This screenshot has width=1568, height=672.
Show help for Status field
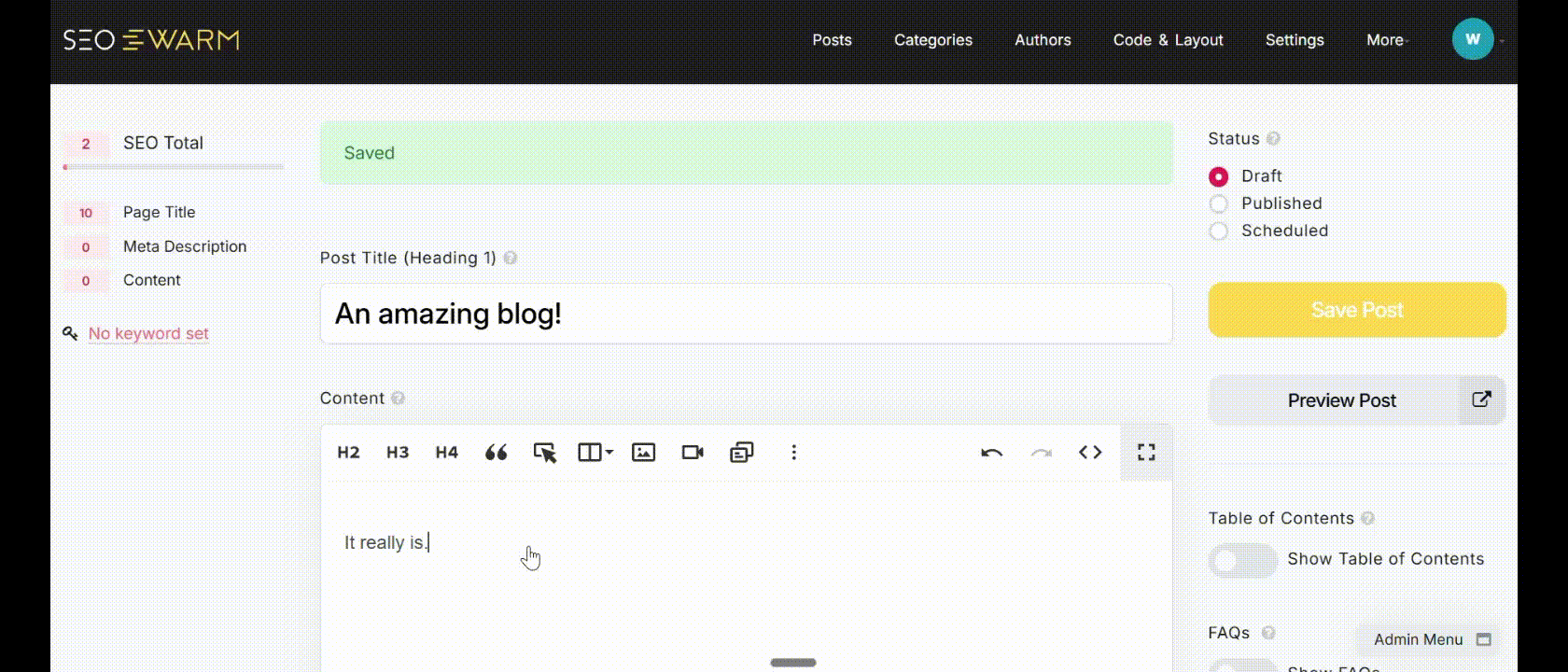pos(1273,139)
